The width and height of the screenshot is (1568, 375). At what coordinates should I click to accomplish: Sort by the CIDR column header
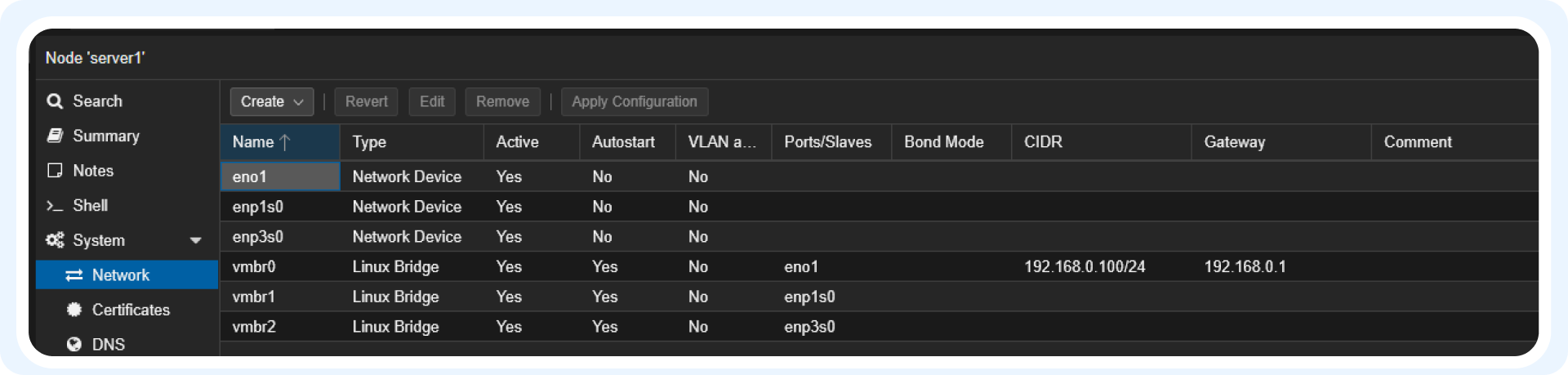tap(1043, 142)
